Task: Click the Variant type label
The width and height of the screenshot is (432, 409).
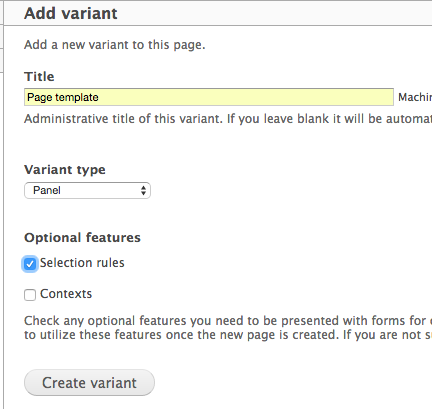Action: (x=65, y=170)
